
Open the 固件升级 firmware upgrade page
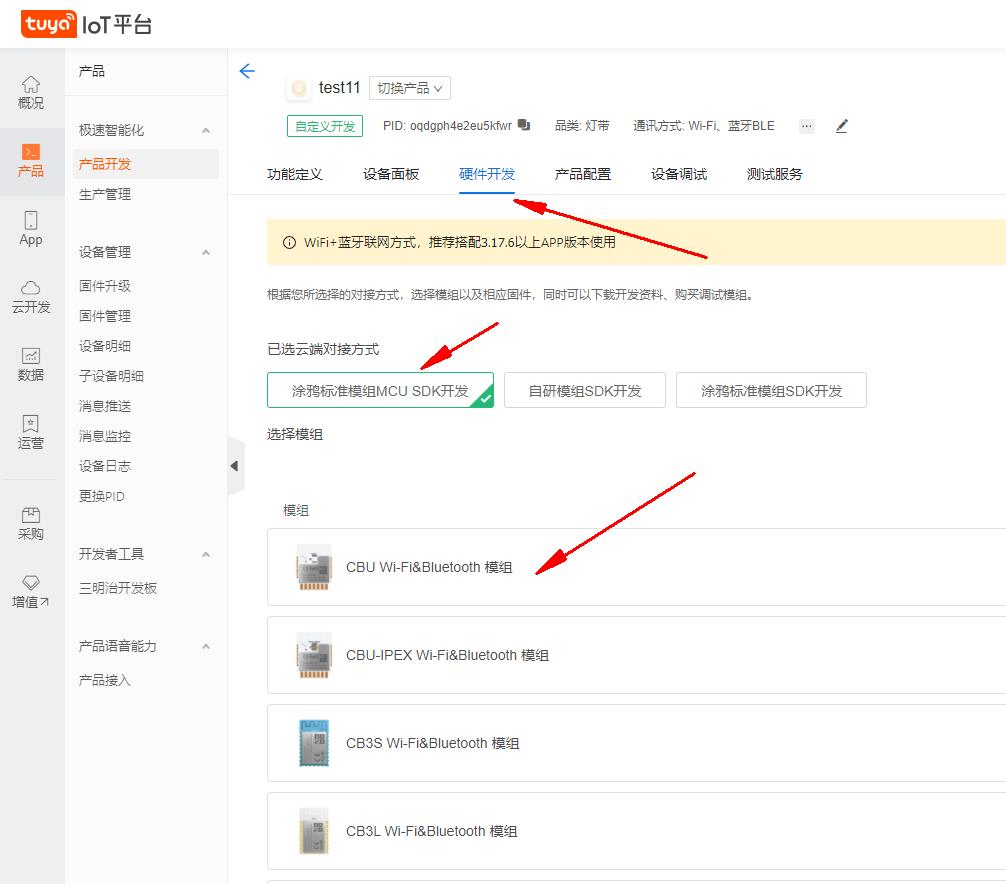pyautogui.click(x=104, y=286)
